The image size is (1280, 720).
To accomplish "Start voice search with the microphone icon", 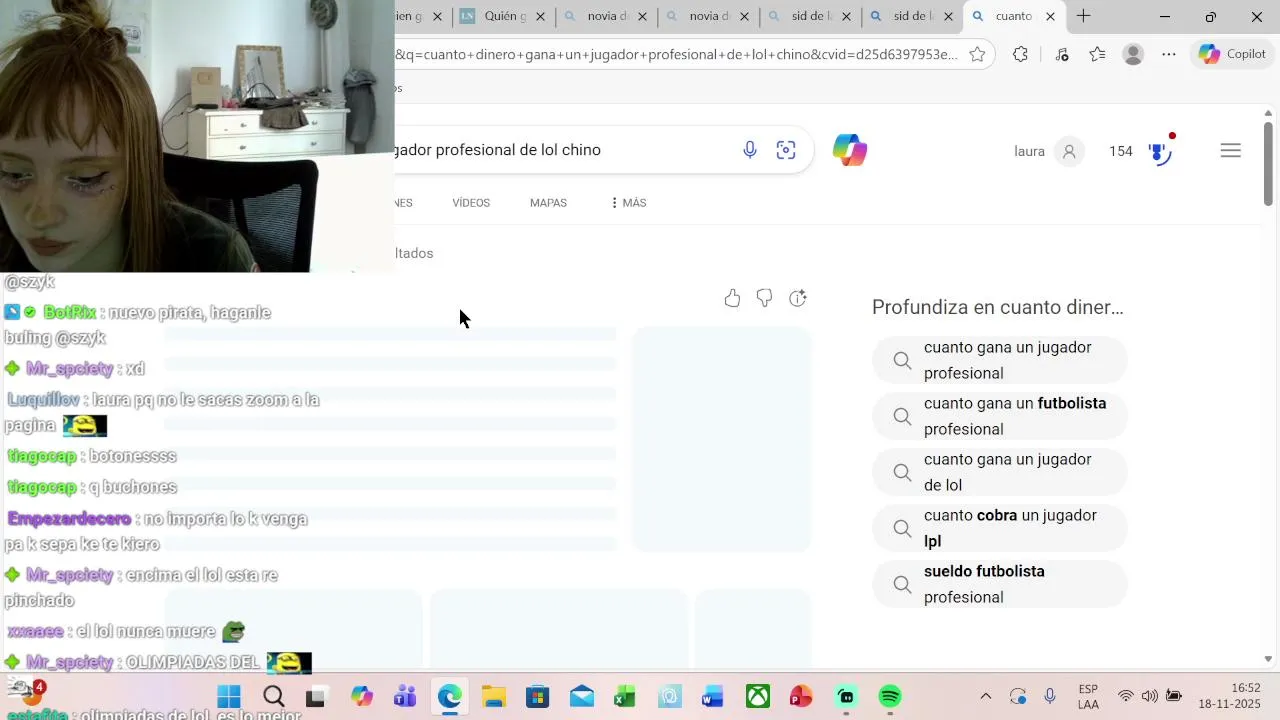I will 750,150.
